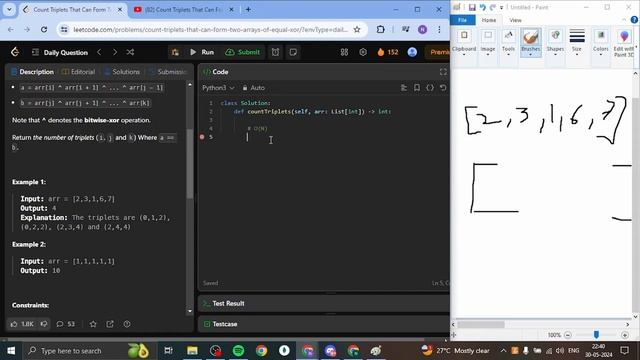
Task: Click the Premium button
Action: (439, 52)
